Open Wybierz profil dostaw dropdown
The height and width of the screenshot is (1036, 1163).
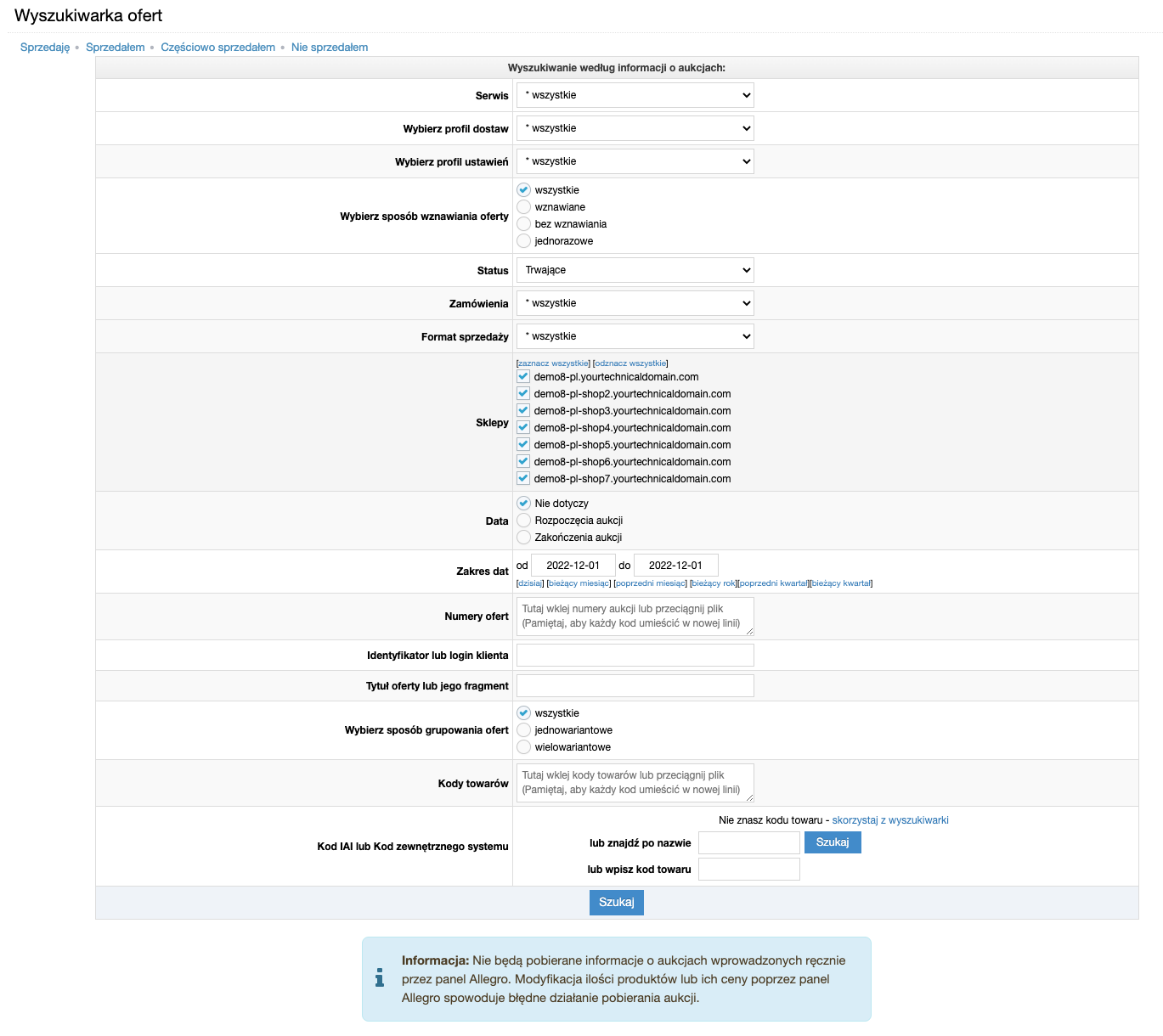tap(635, 128)
